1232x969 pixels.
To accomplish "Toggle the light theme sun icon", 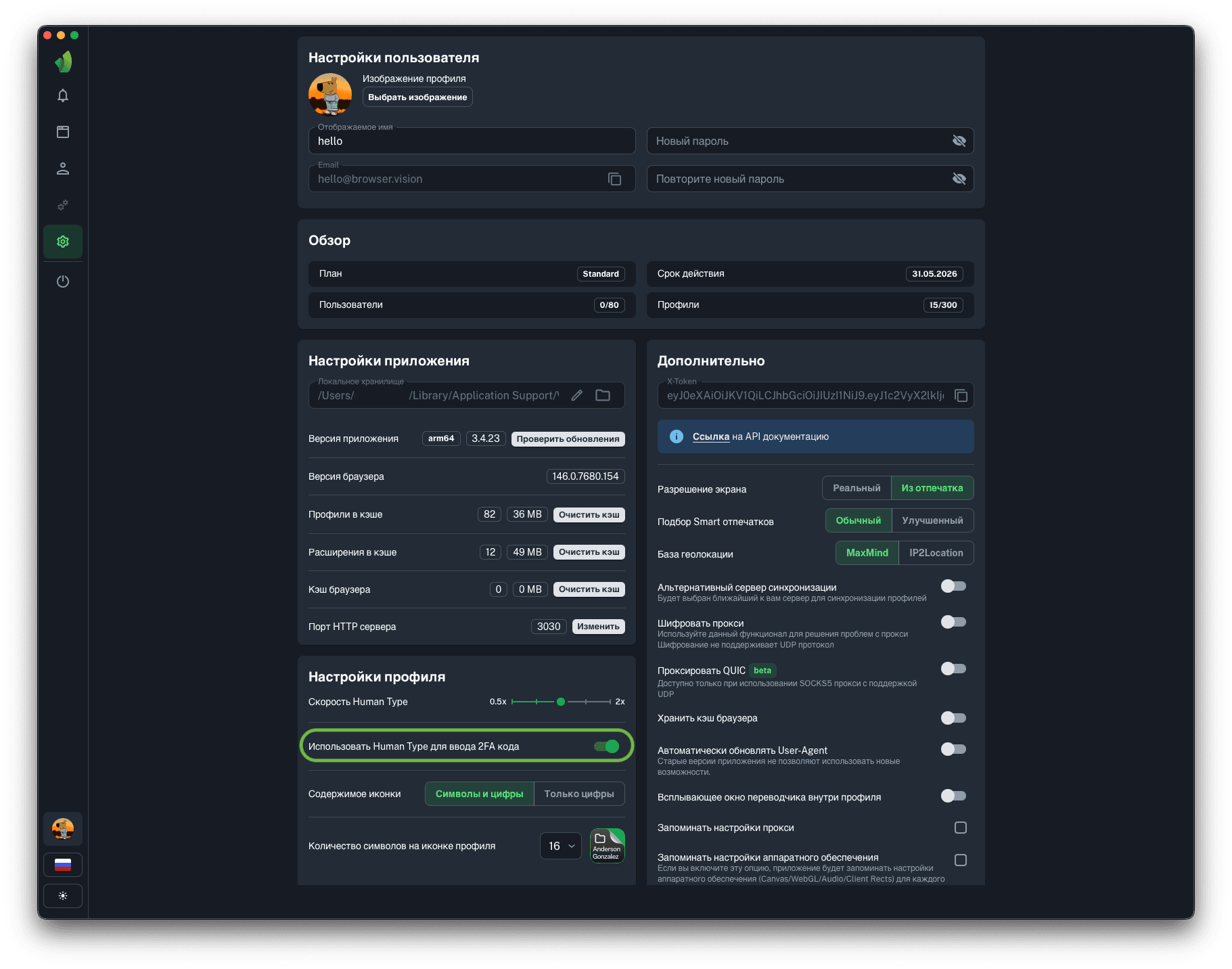I will point(63,896).
